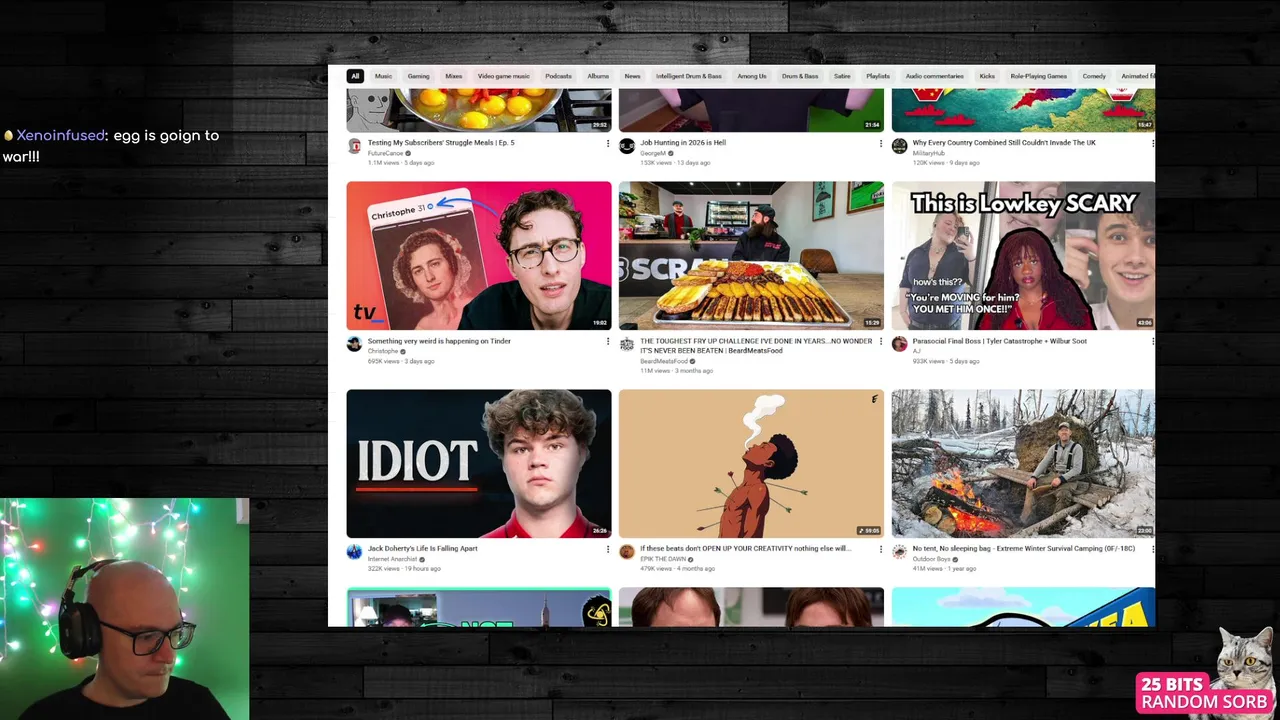Open 'If these beats don't OPEN UP' title
The width and height of the screenshot is (1280, 720).
tap(746, 549)
